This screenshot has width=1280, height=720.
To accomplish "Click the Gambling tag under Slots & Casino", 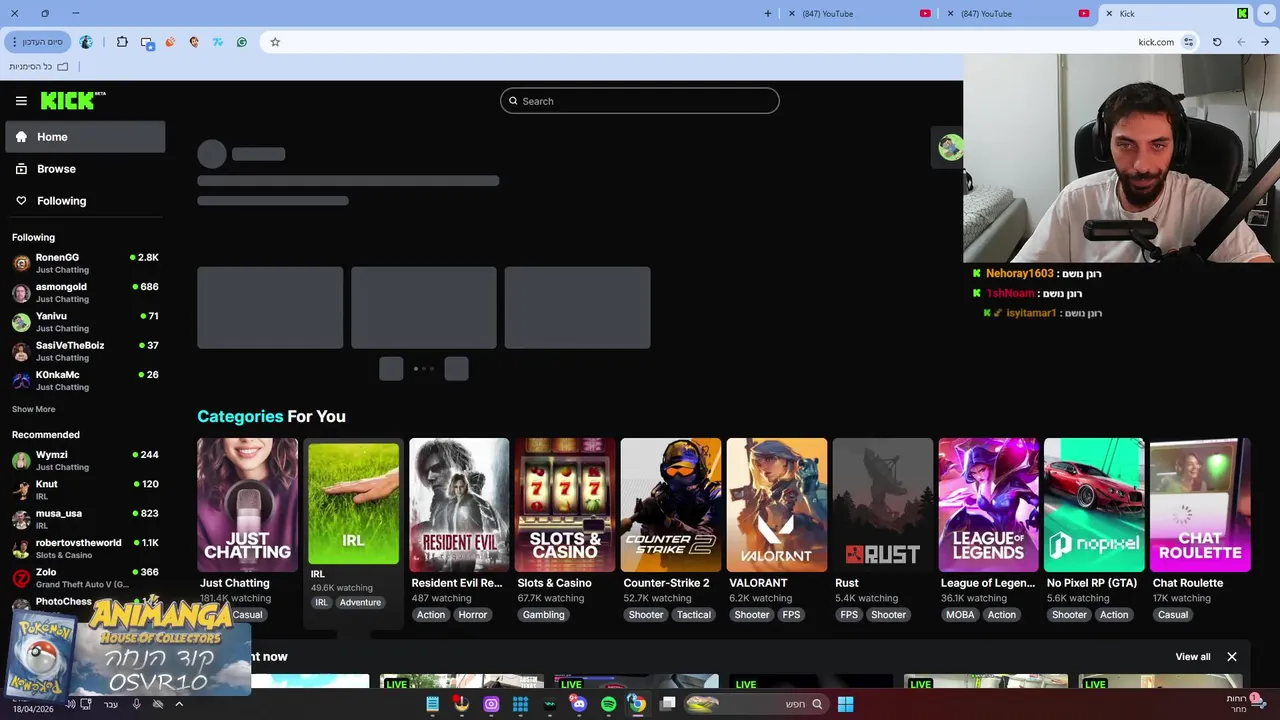I will click(x=544, y=615).
